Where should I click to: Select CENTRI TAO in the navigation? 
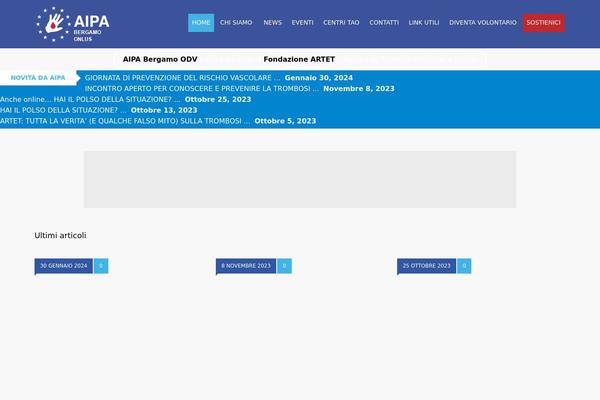(341, 23)
